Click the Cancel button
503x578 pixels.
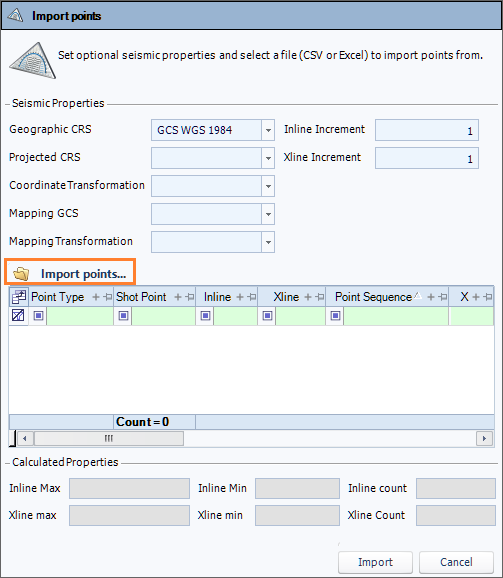[456, 562]
